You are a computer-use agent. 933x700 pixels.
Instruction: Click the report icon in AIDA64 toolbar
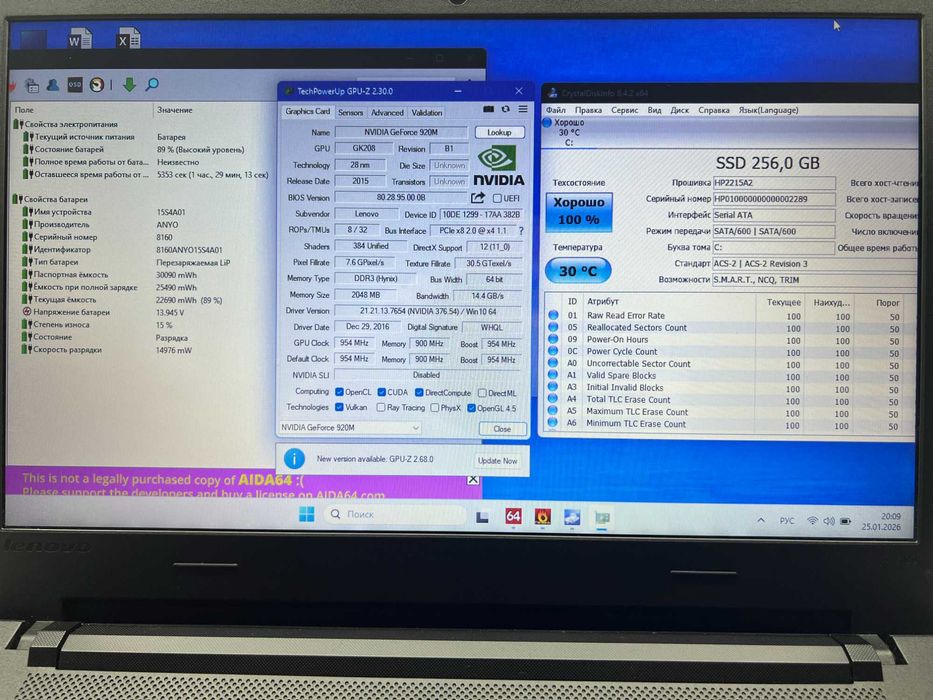click(32, 85)
